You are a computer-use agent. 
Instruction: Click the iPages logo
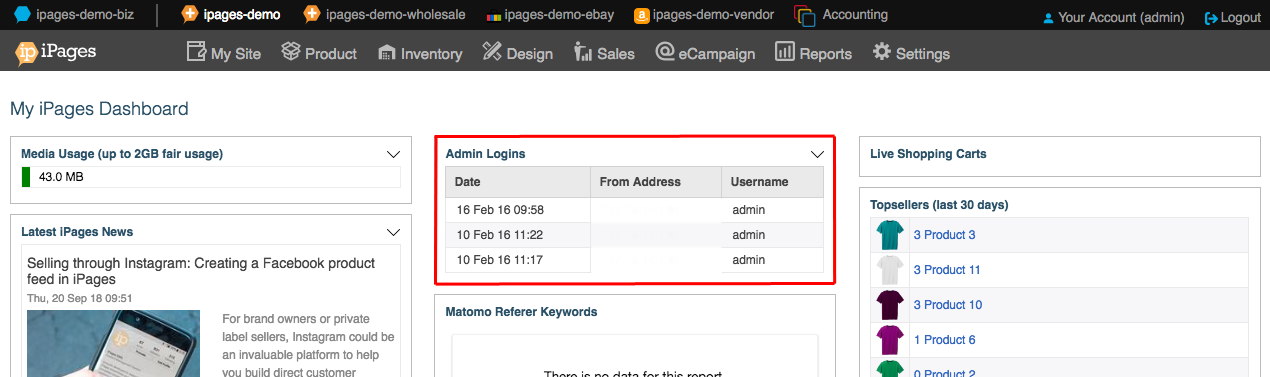pyautogui.click(x=56, y=52)
